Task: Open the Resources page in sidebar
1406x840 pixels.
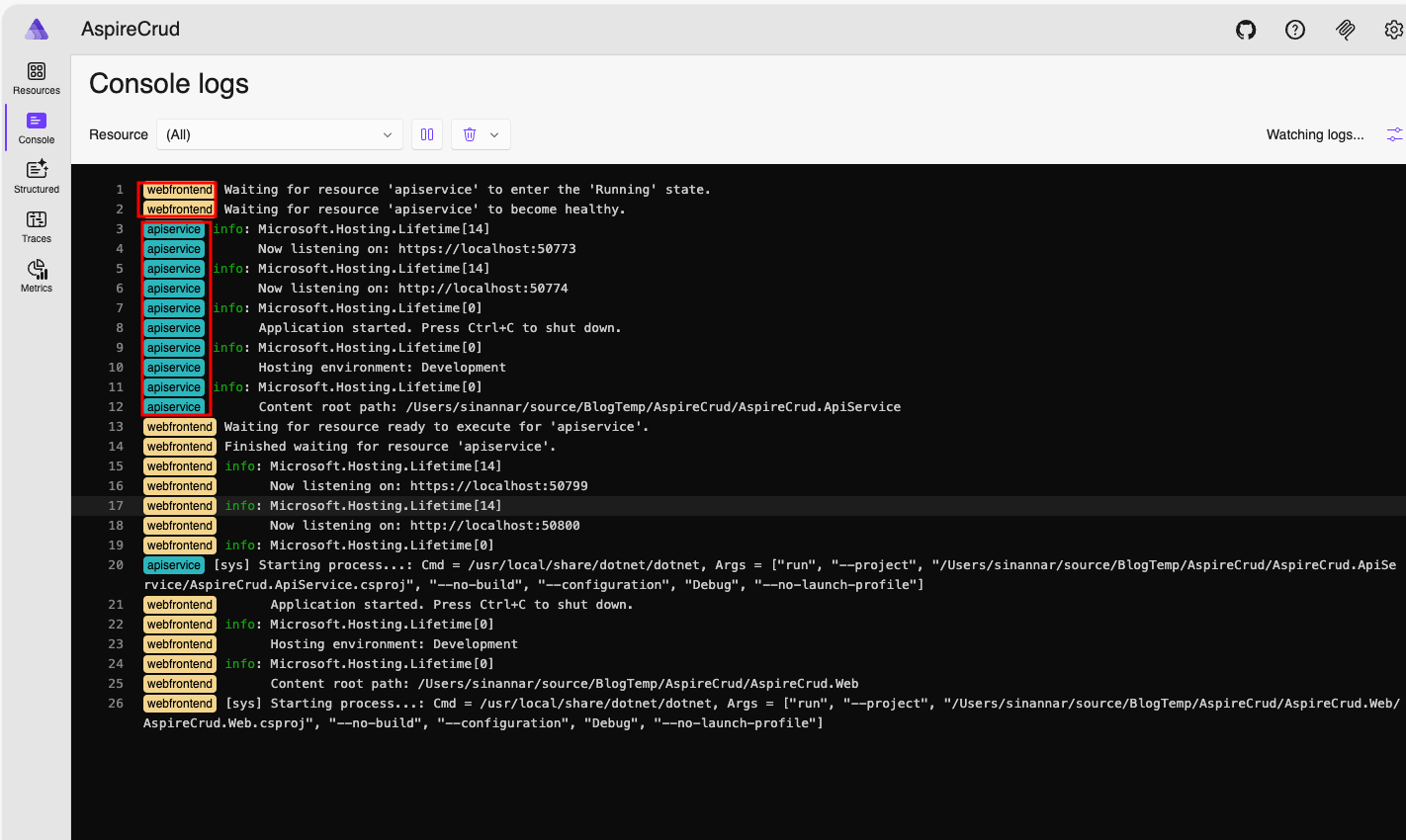Action: tap(37, 78)
